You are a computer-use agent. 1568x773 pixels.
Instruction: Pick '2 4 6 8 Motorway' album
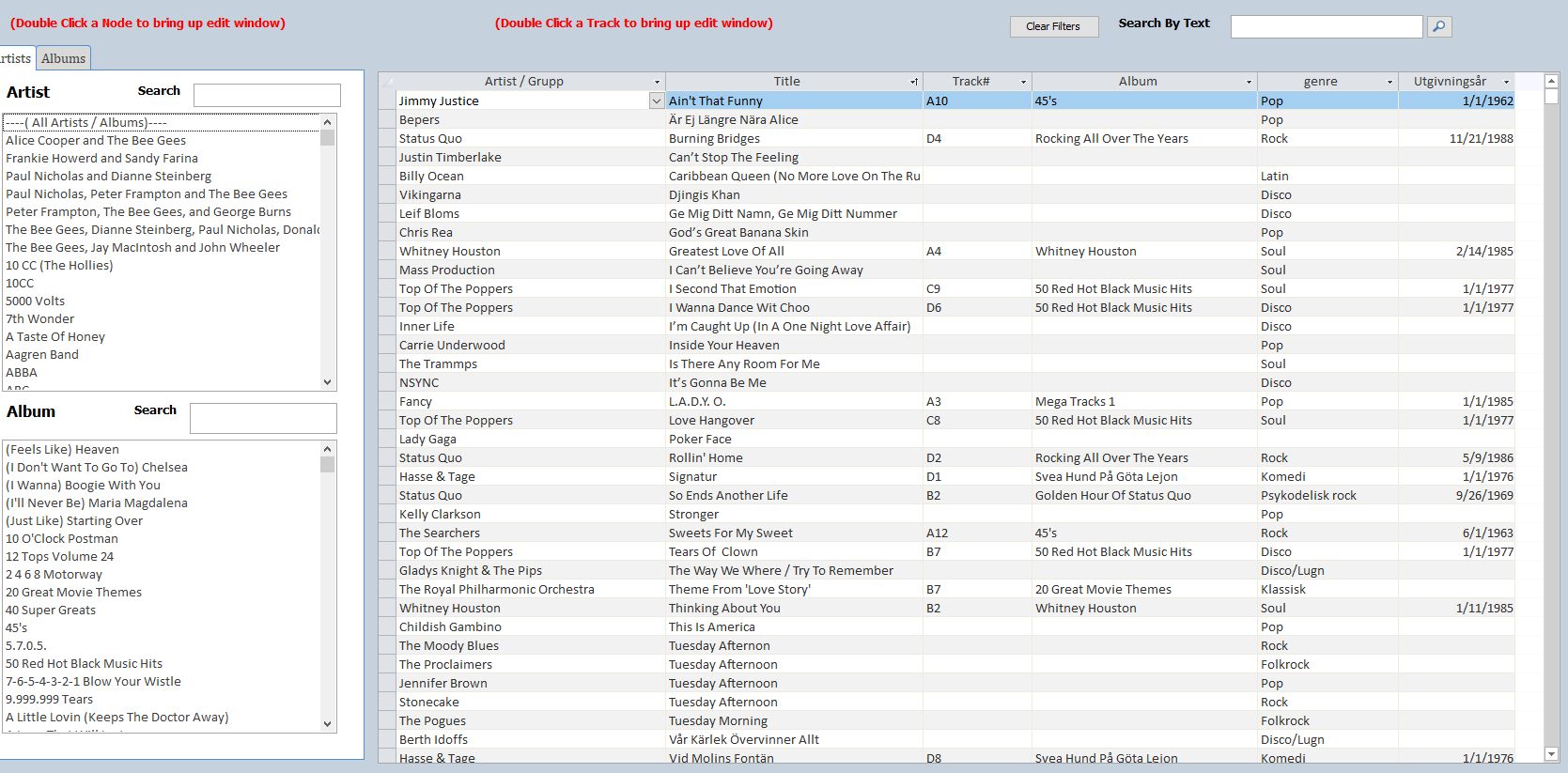click(162, 574)
